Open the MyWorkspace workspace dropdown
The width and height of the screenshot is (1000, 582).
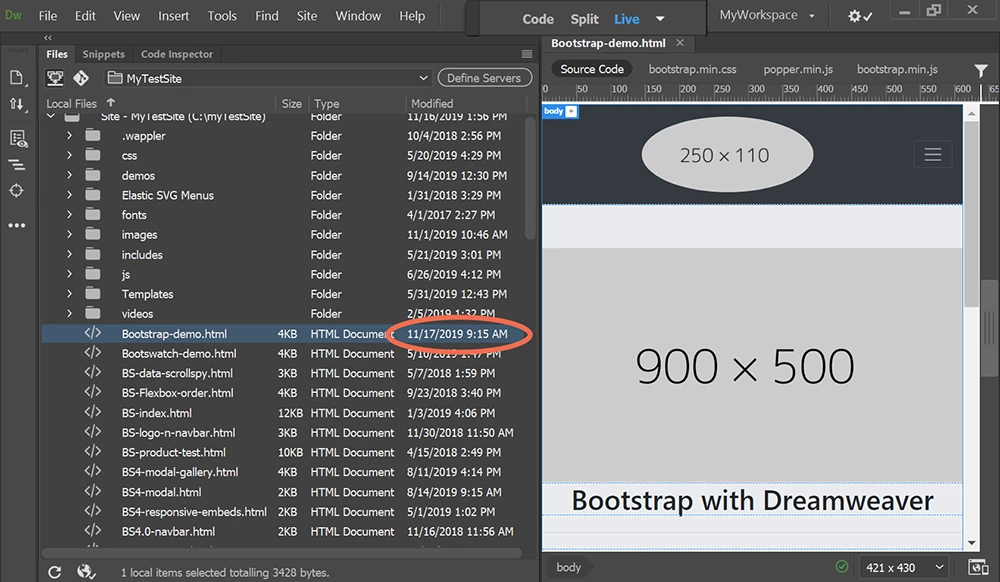click(767, 15)
